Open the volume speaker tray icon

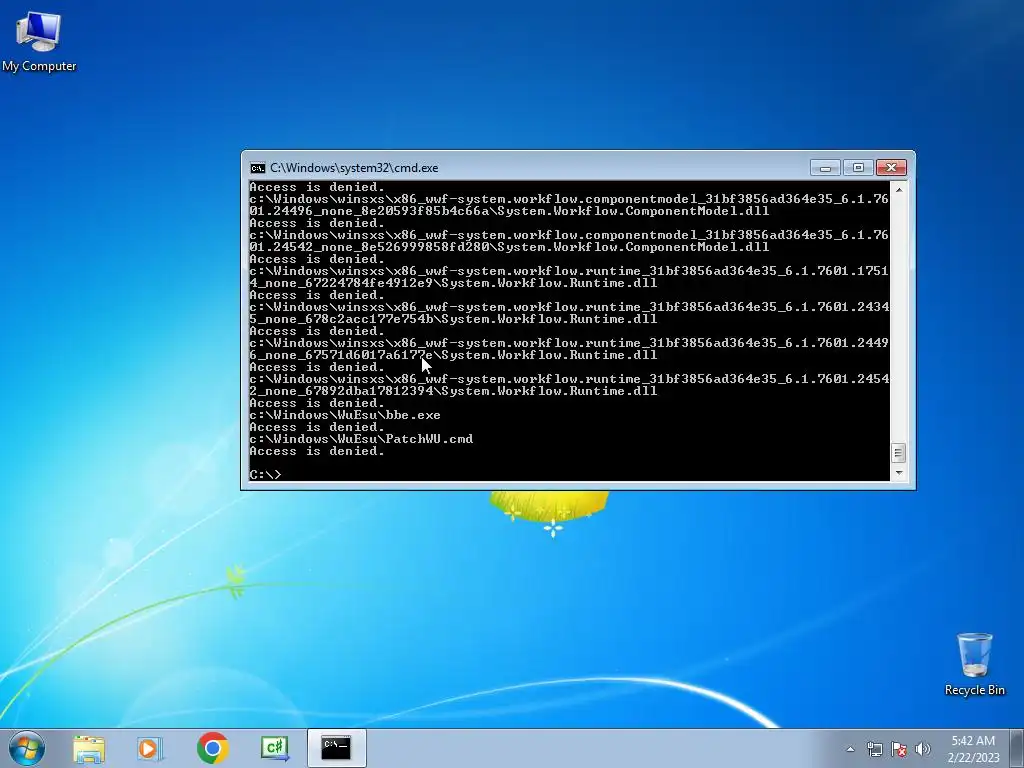[923, 749]
